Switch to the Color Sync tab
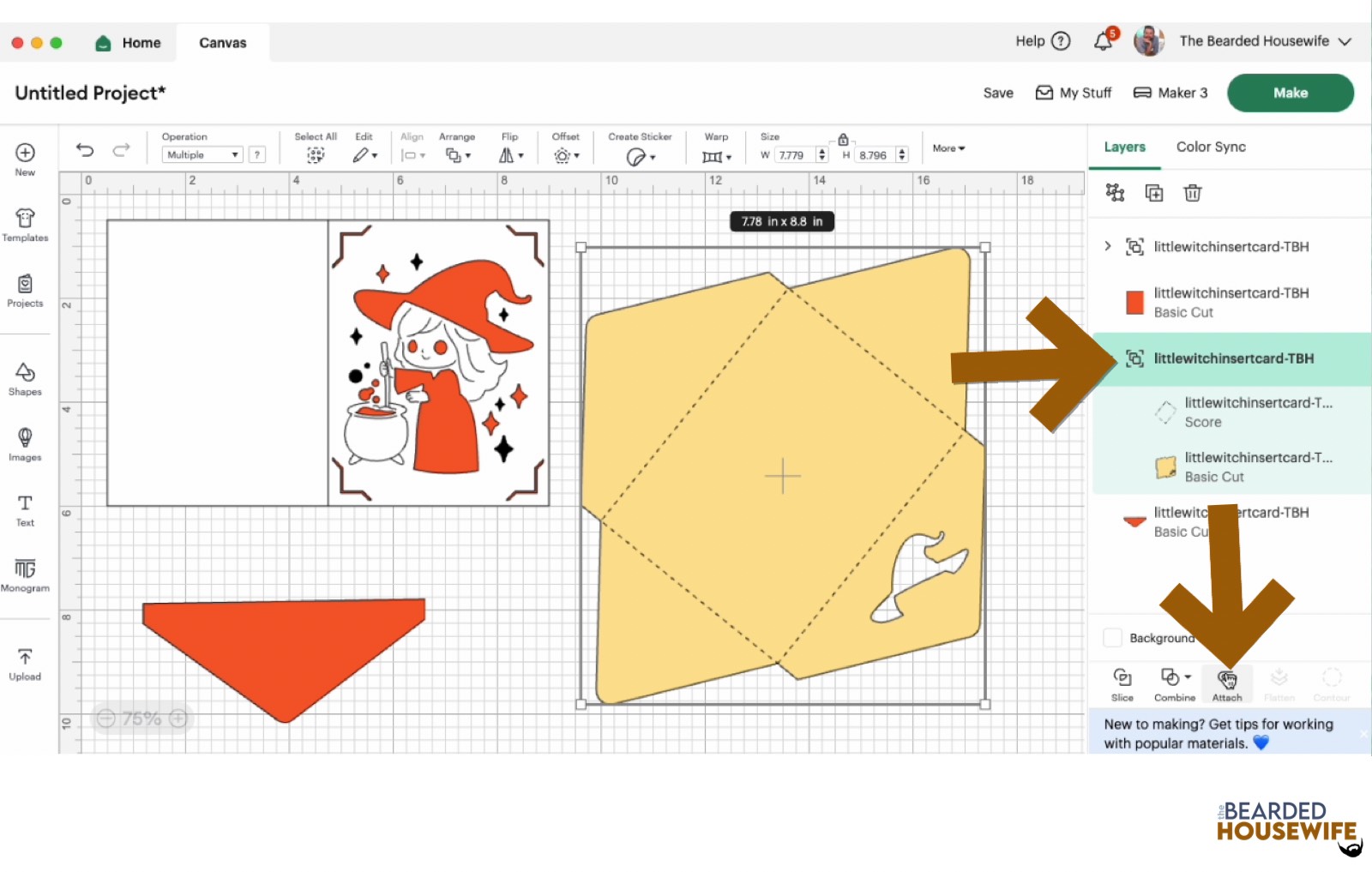The width and height of the screenshot is (1372, 872). (x=1211, y=147)
